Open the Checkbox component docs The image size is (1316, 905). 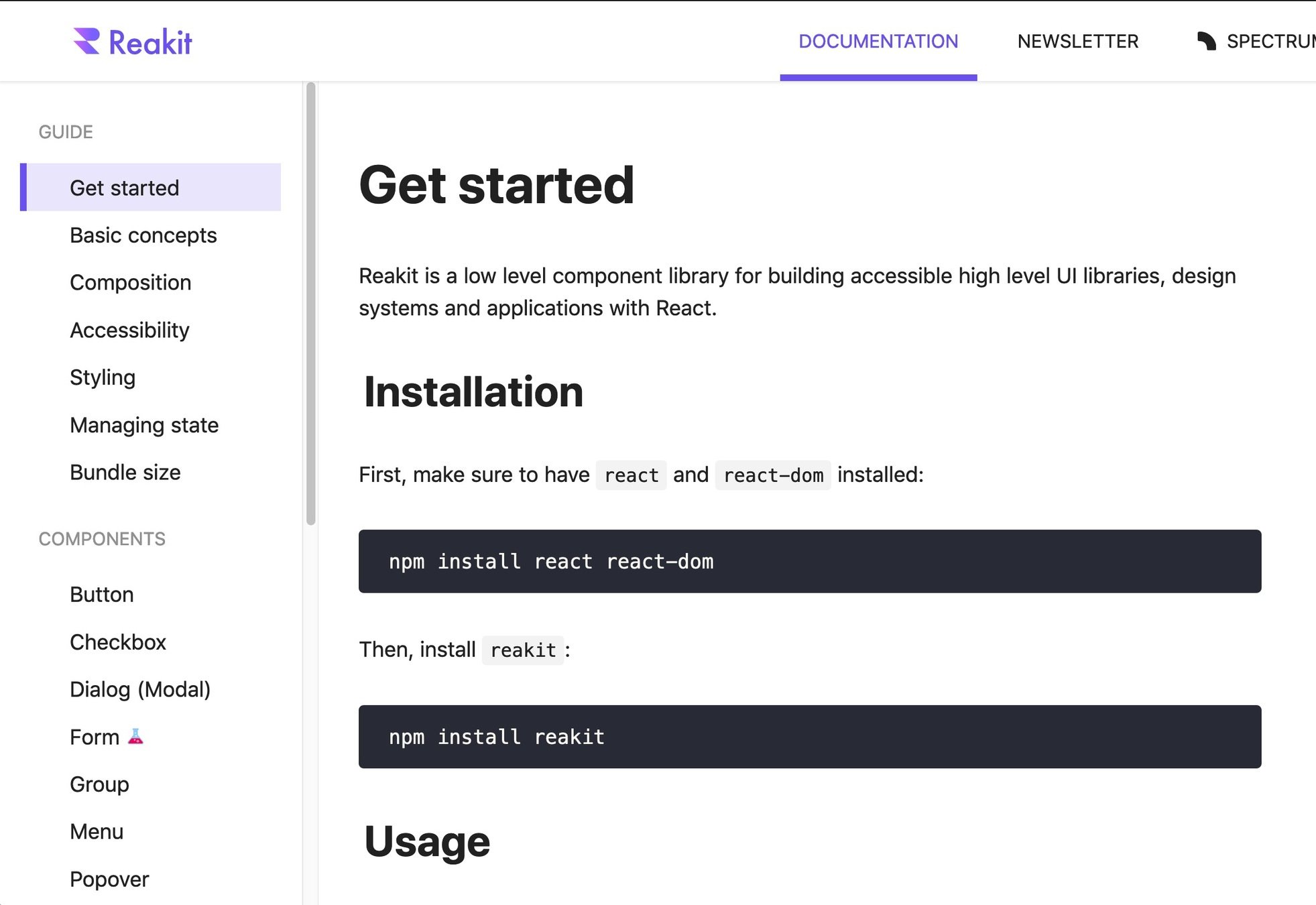tap(118, 642)
